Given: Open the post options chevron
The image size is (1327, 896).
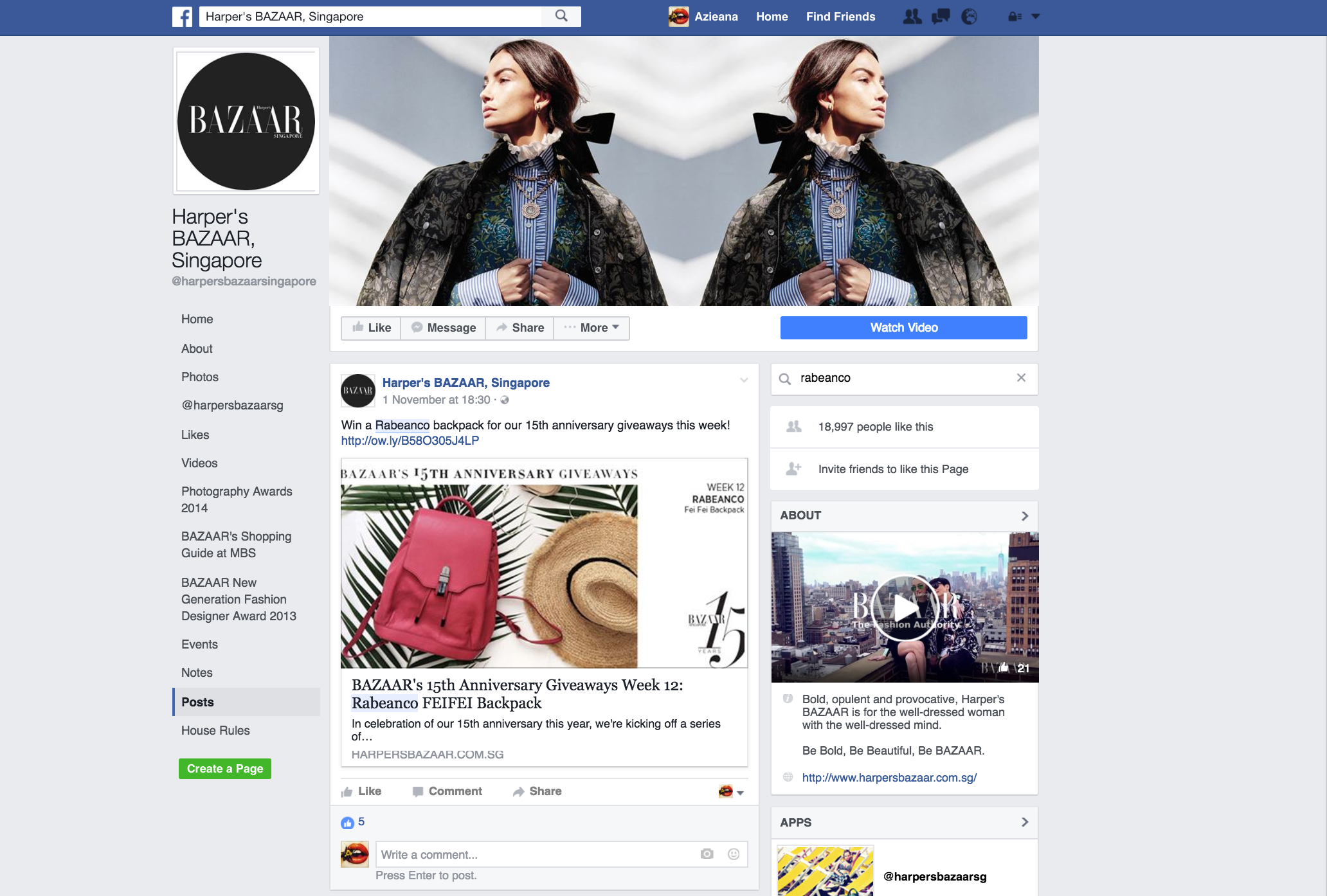Looking at the screenshot, I should [744, 380].
